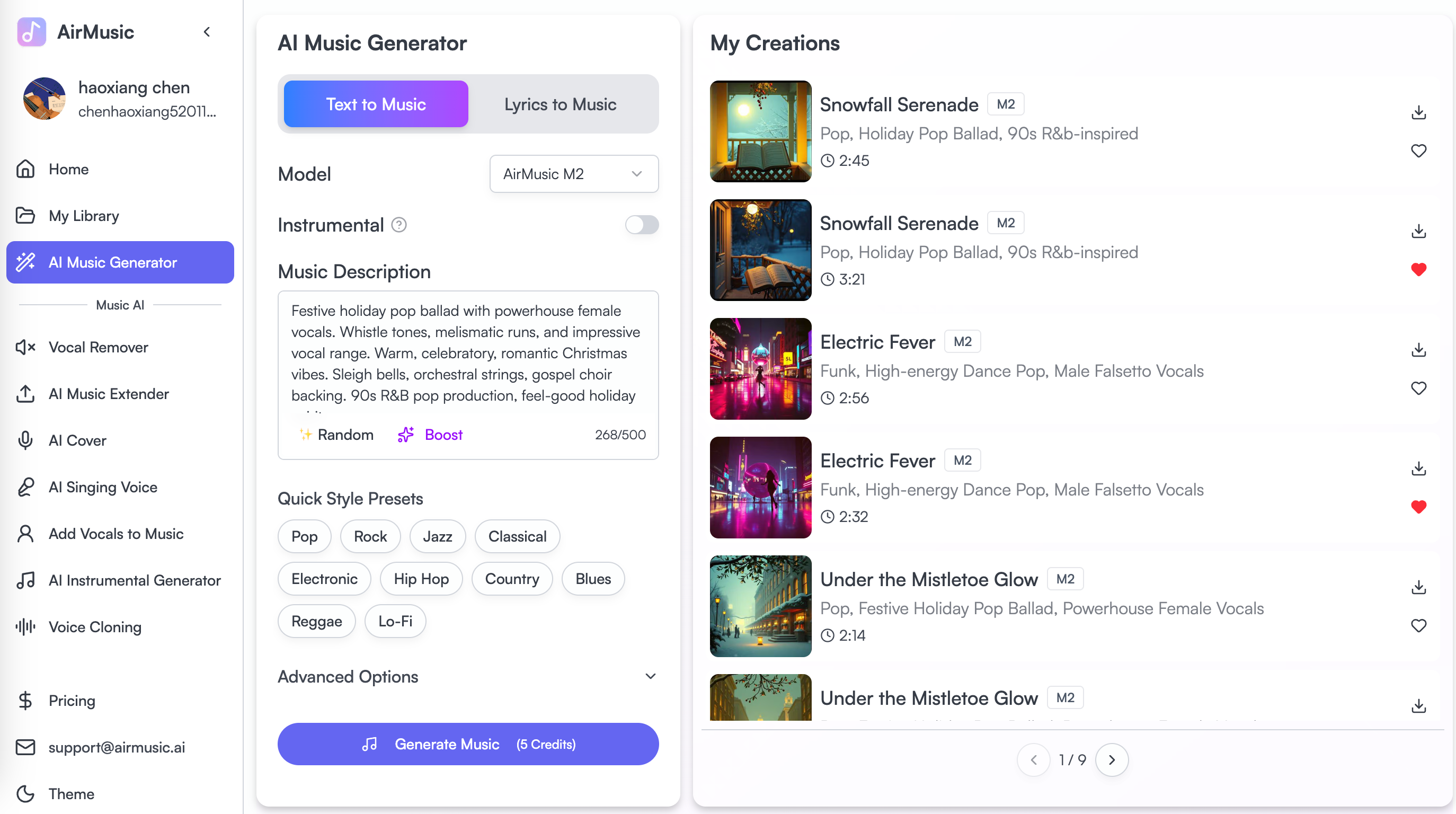1456x814 pixels.
Task: Open the Model dropdown showing AirMusic M2
Action: (573, 173)
